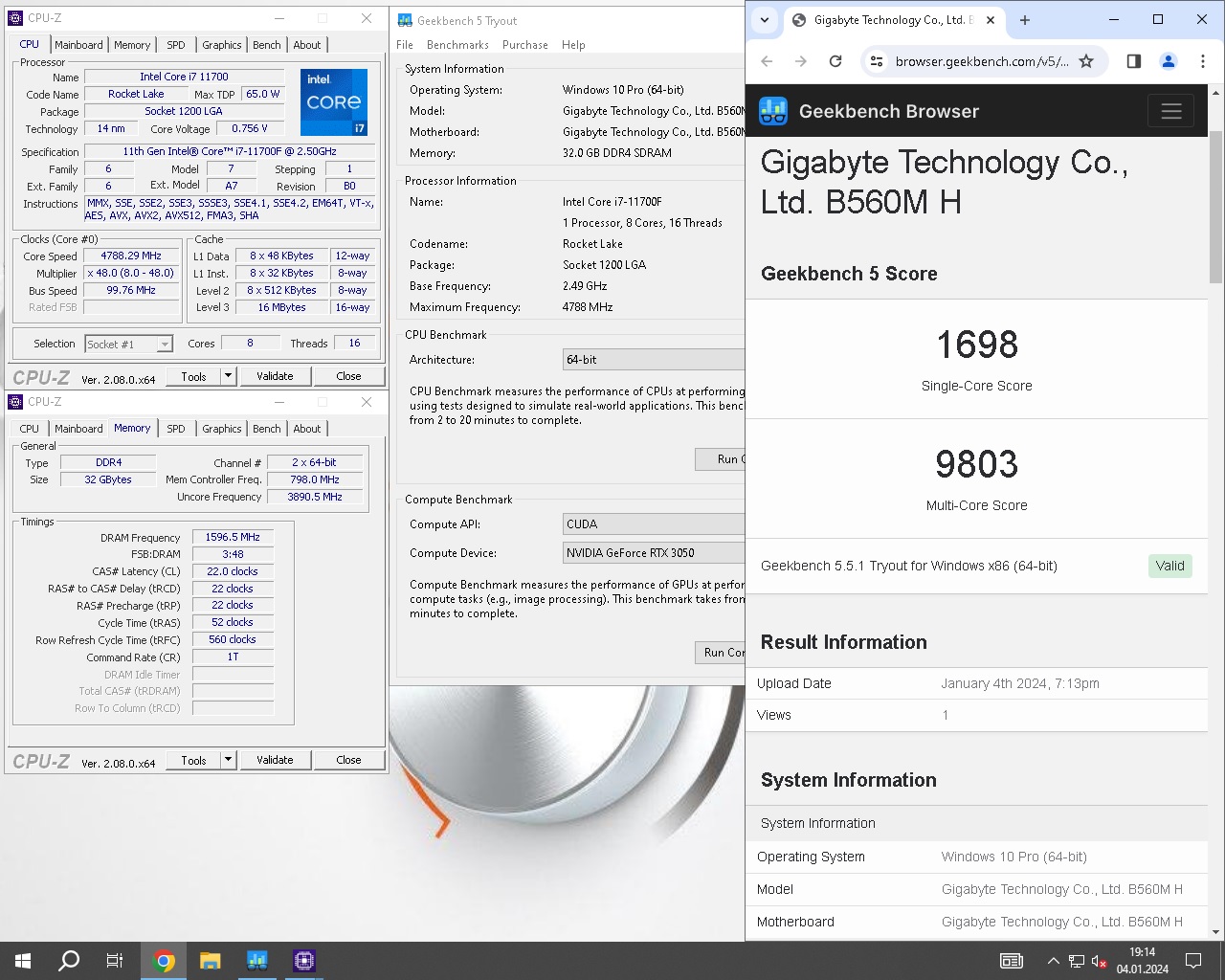
Task: Open the Chrome side panel icon
Action: point(1133,61)
